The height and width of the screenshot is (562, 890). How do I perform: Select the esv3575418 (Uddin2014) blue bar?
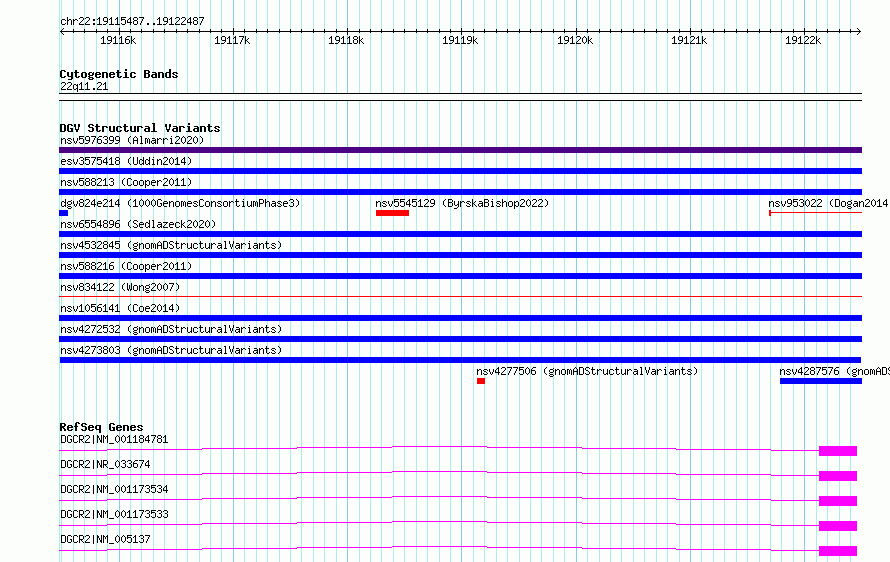tap(460, 171)
